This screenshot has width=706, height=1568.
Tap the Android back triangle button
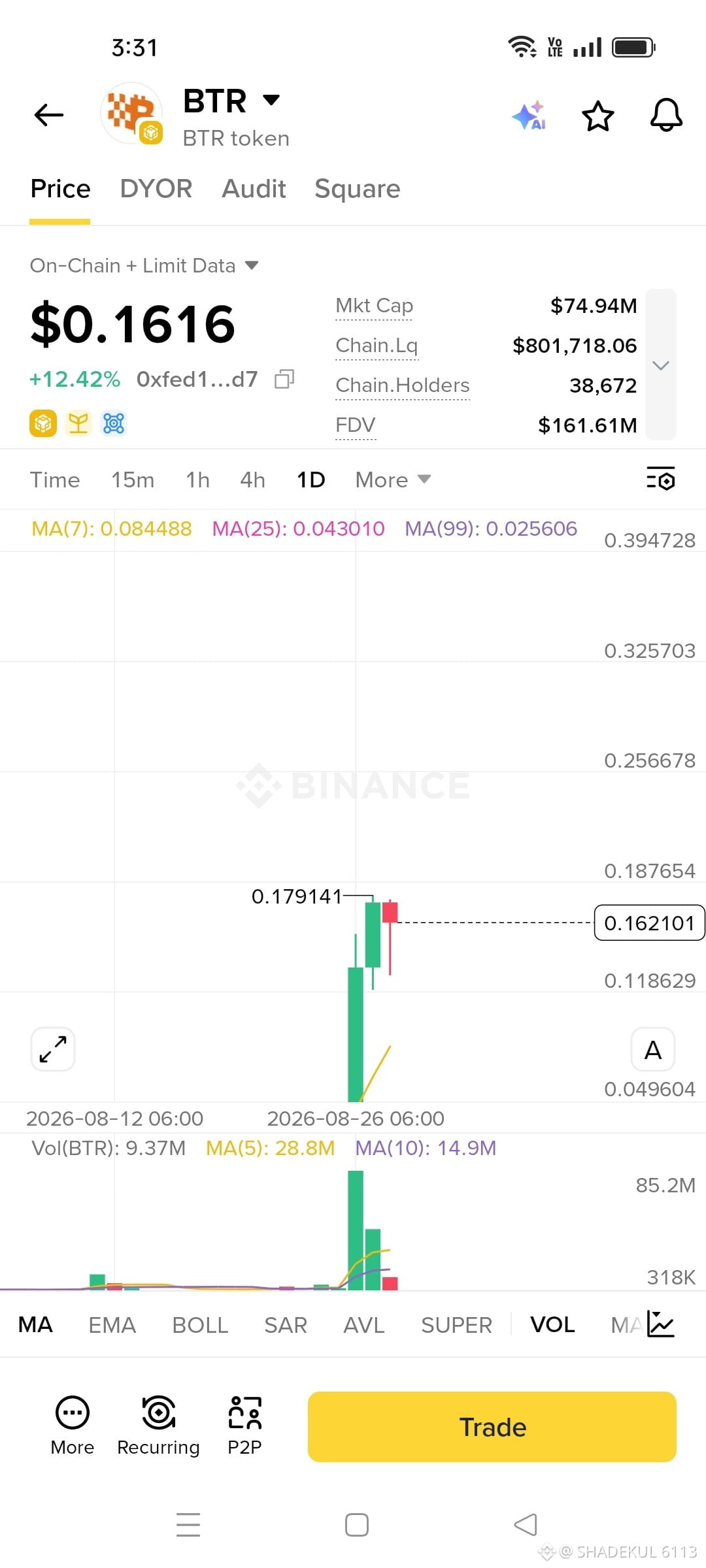tap(525, 1525)
